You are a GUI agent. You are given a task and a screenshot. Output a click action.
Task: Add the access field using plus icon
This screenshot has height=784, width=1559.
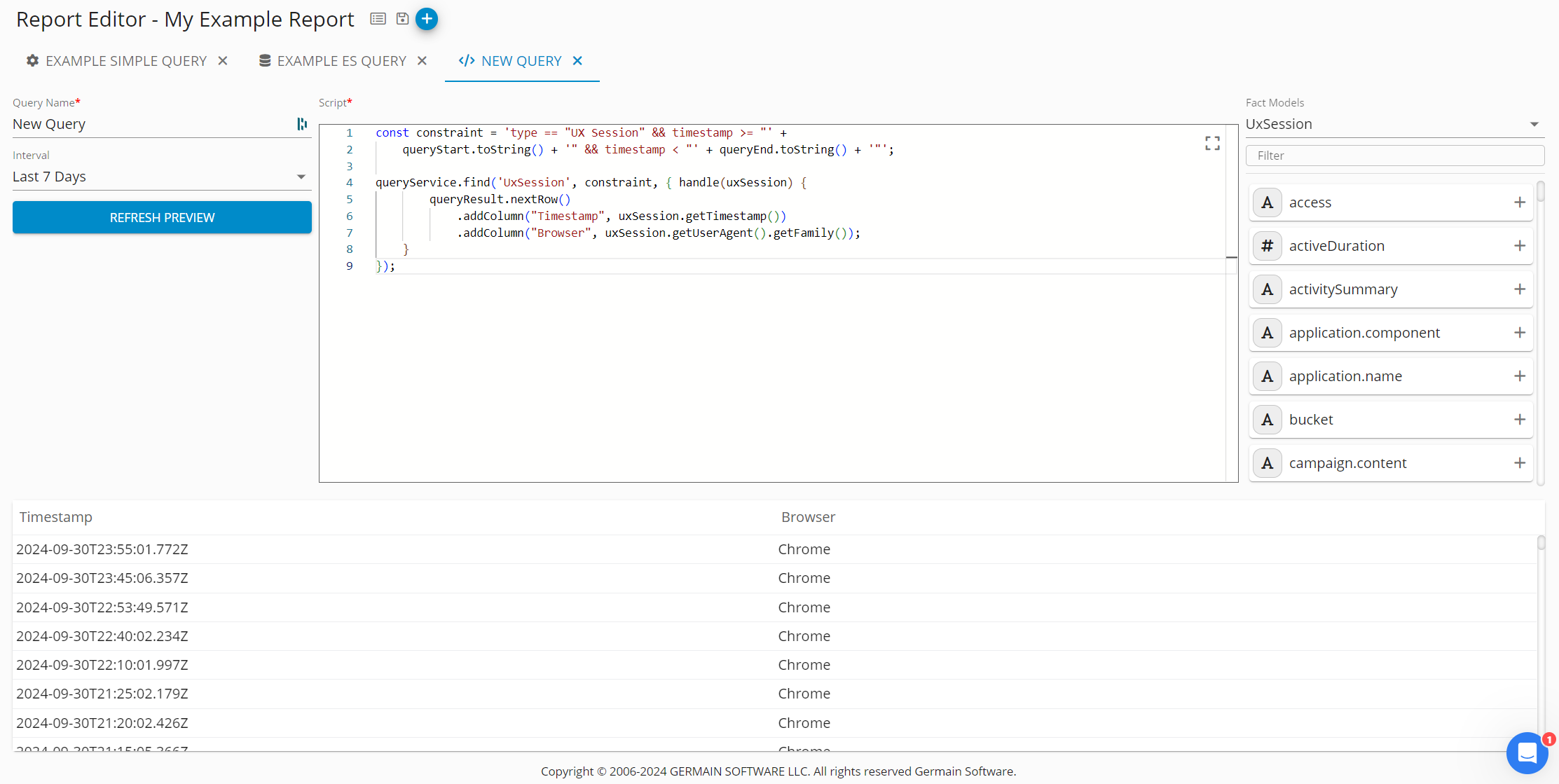pyautogui.click(x=1519, y=202)
